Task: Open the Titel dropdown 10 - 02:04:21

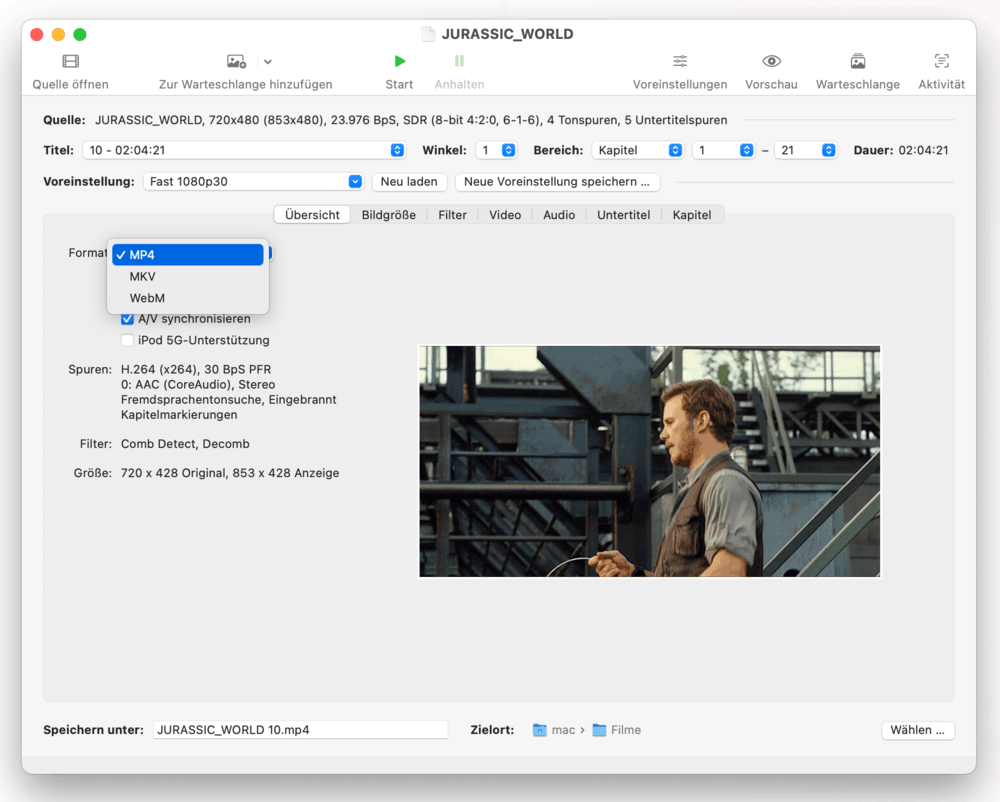Action: [x=244, y=150]
